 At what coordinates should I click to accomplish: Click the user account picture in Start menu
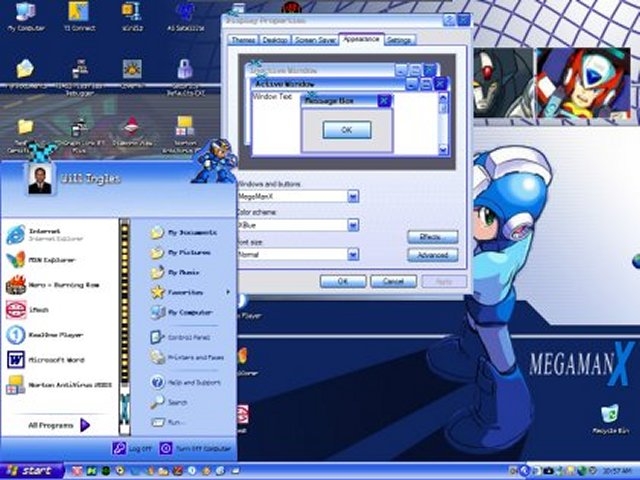pos(40,180)
